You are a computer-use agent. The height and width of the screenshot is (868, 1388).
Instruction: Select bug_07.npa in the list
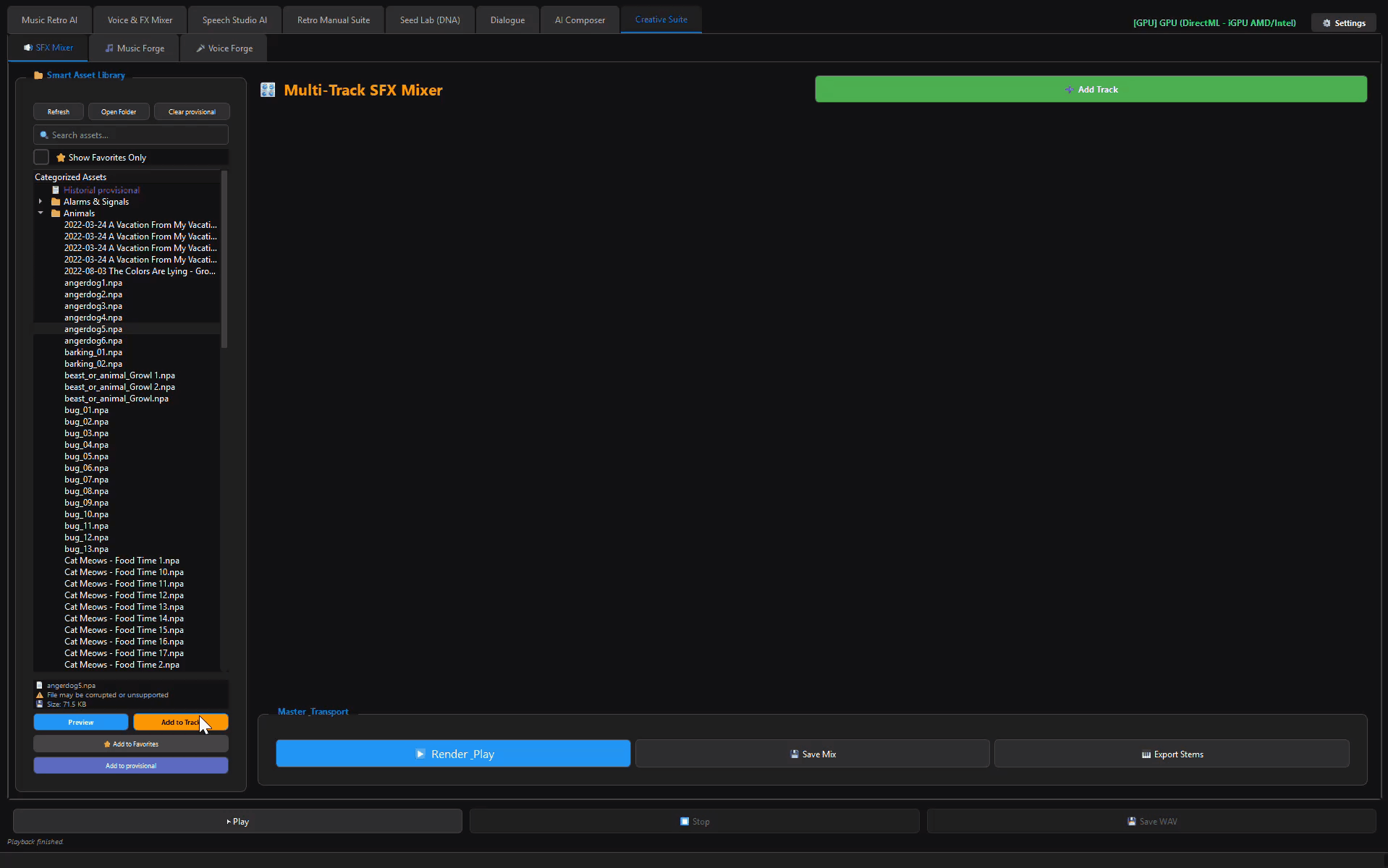[86, 480]
